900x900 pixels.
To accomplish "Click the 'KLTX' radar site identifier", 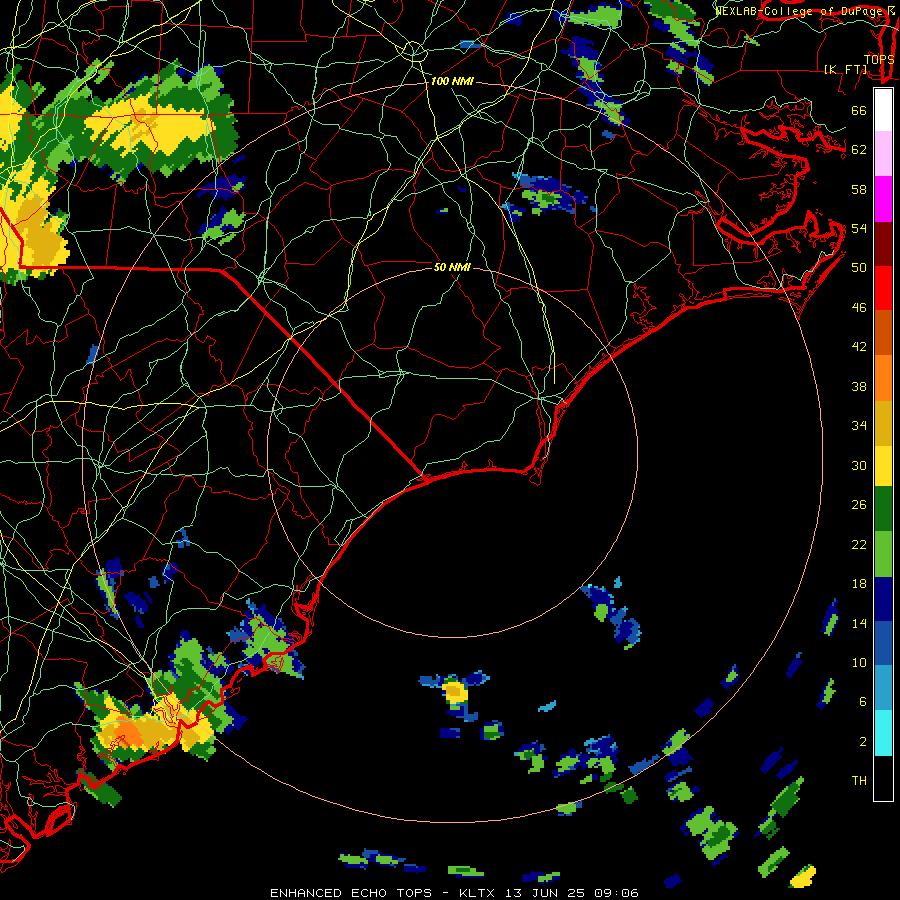I will point(479,893).
